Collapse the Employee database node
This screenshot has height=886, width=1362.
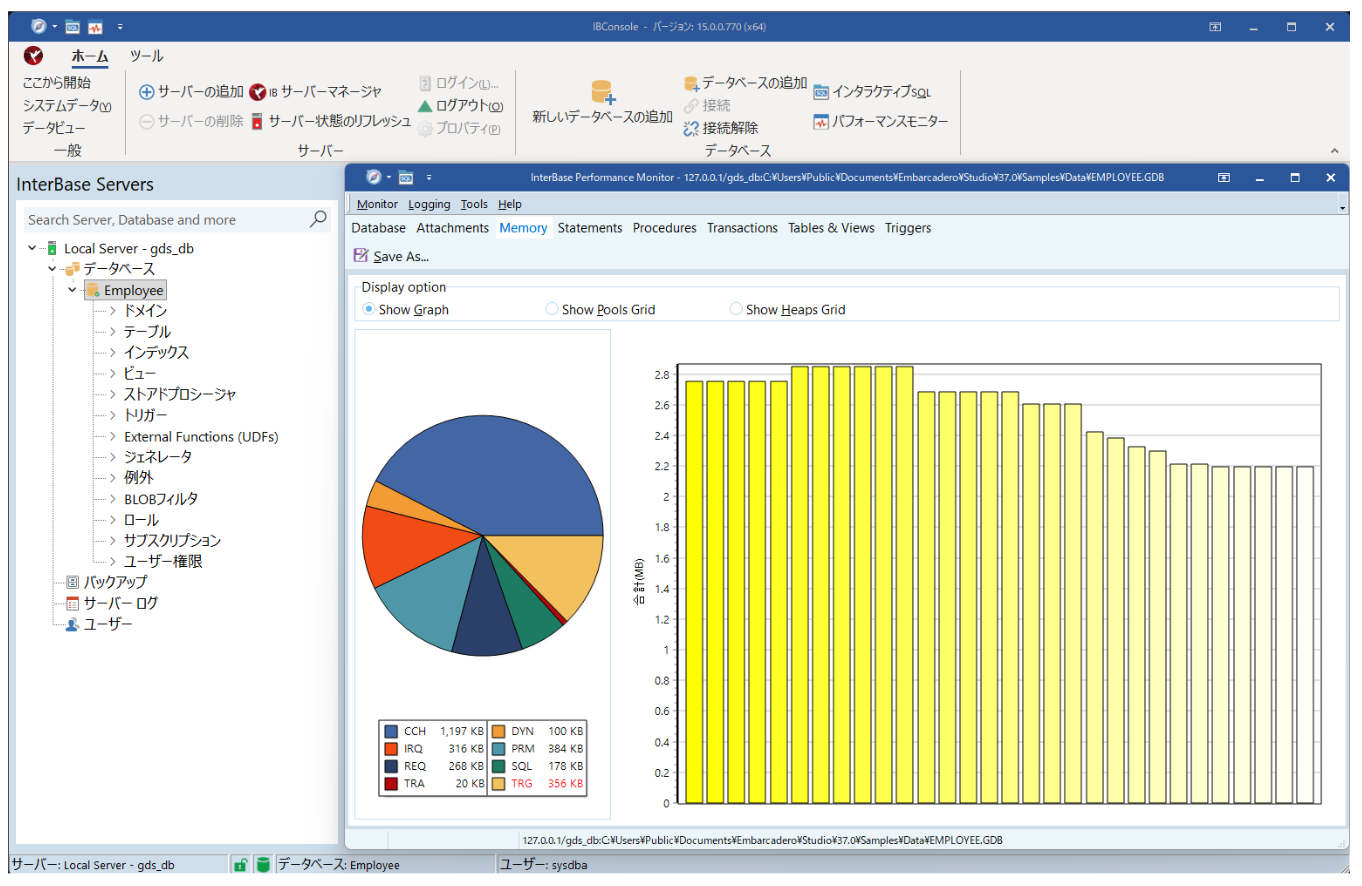click(x=72, y=290)
